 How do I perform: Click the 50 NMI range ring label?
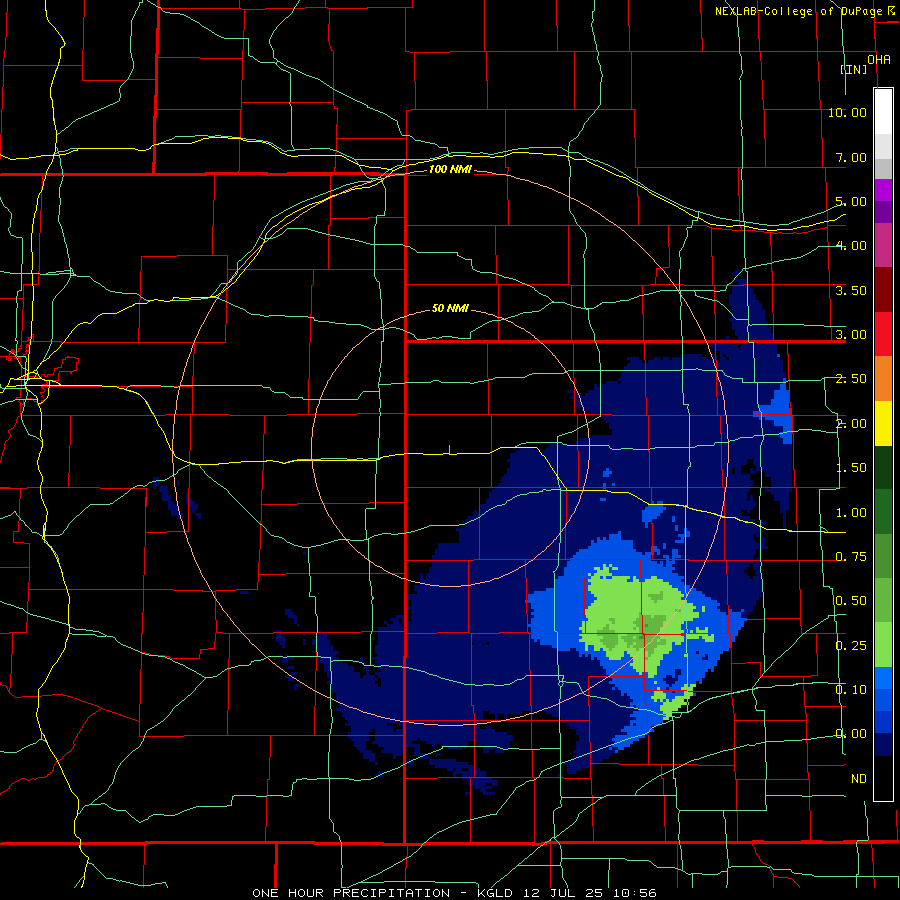pos(450,308)
